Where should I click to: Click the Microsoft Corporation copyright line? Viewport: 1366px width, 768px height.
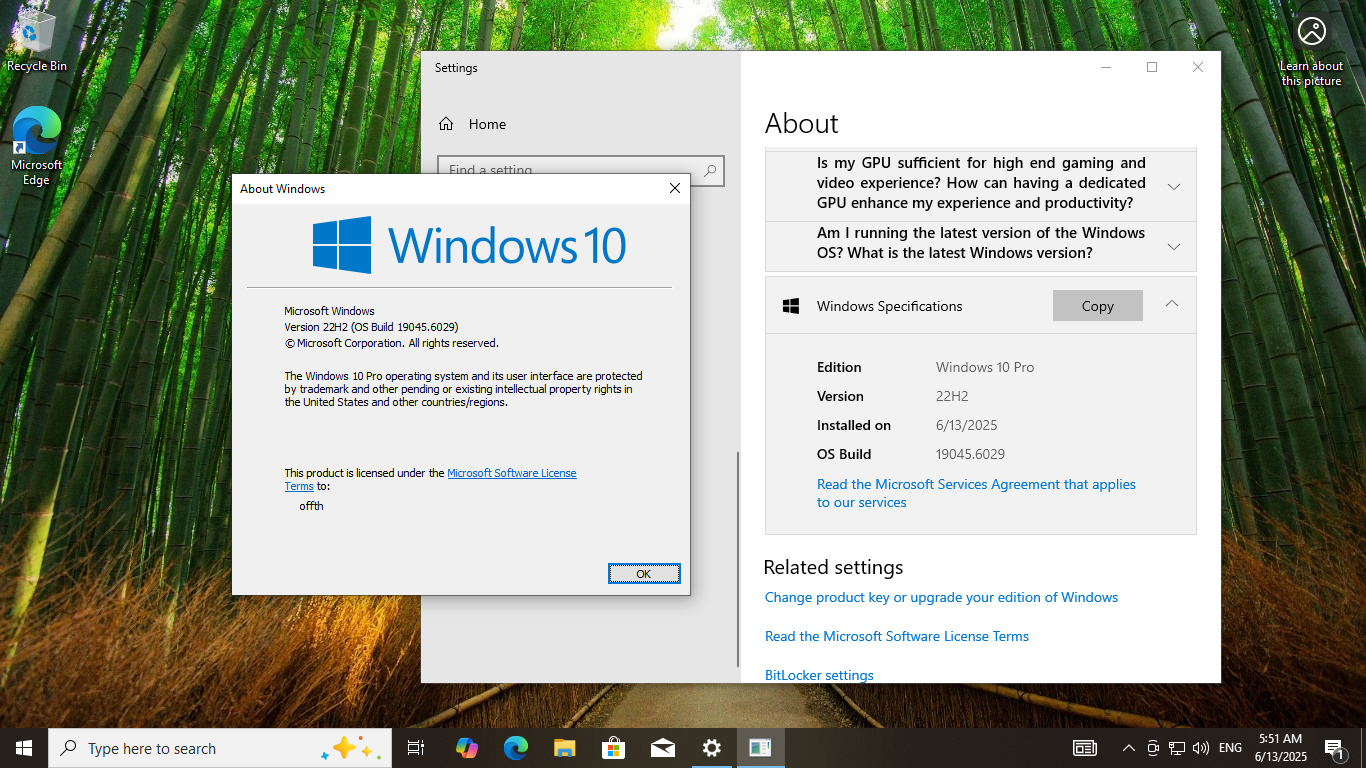pos(391,343)
